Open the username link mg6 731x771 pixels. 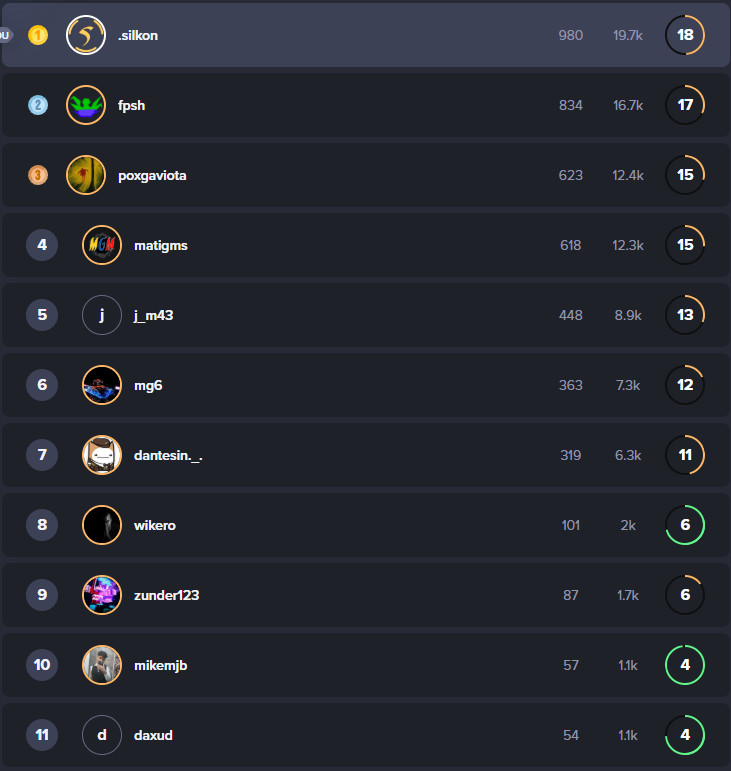[148, 385]
